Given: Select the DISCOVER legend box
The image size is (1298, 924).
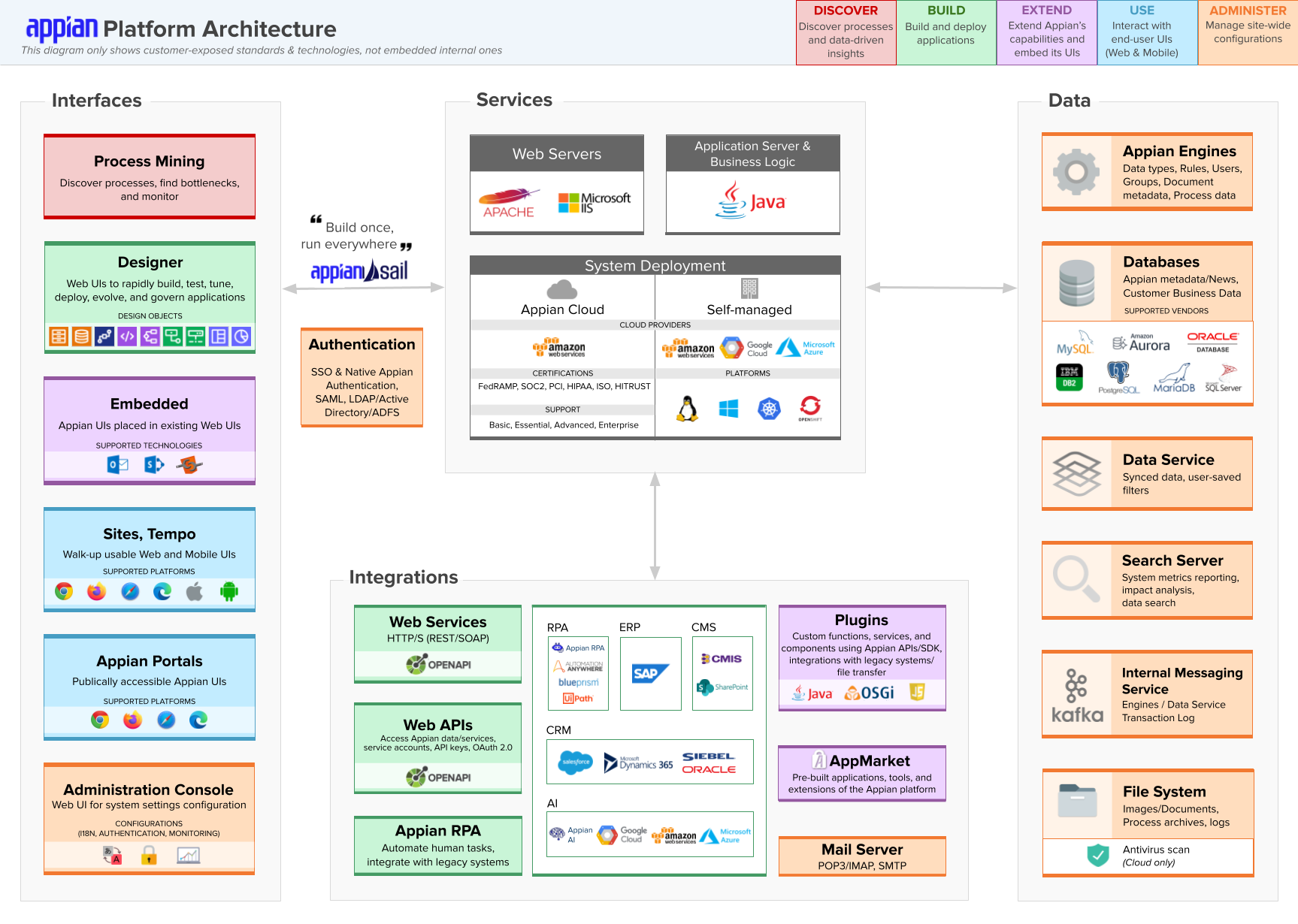Looking at the screenshot, I should click(846, 32).
